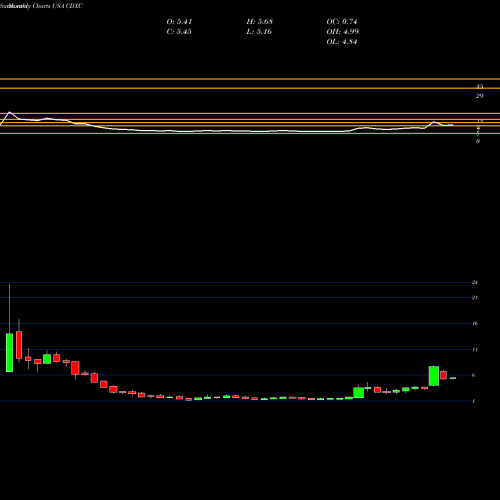
Task: Select the 1 price axis label
Action: (473, 401)
